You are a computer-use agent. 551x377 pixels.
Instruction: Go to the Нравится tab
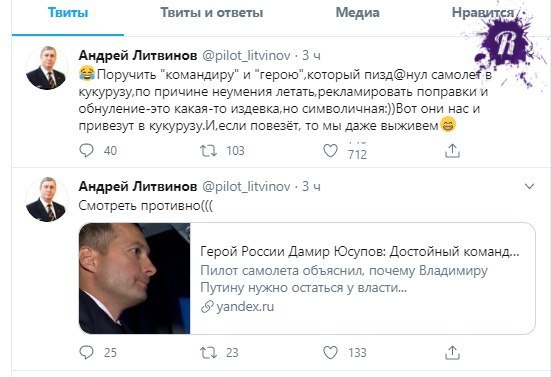pos(482,13)
